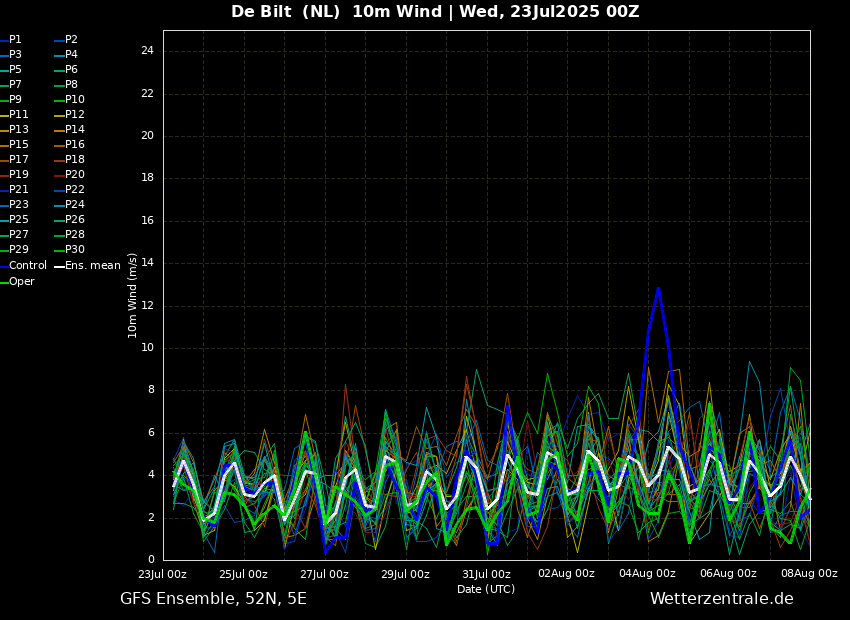The width and height of the screenshot is (850, 620).
Task: Click the white line swatch beside Ens. mean
Action: tap(59, 266)
